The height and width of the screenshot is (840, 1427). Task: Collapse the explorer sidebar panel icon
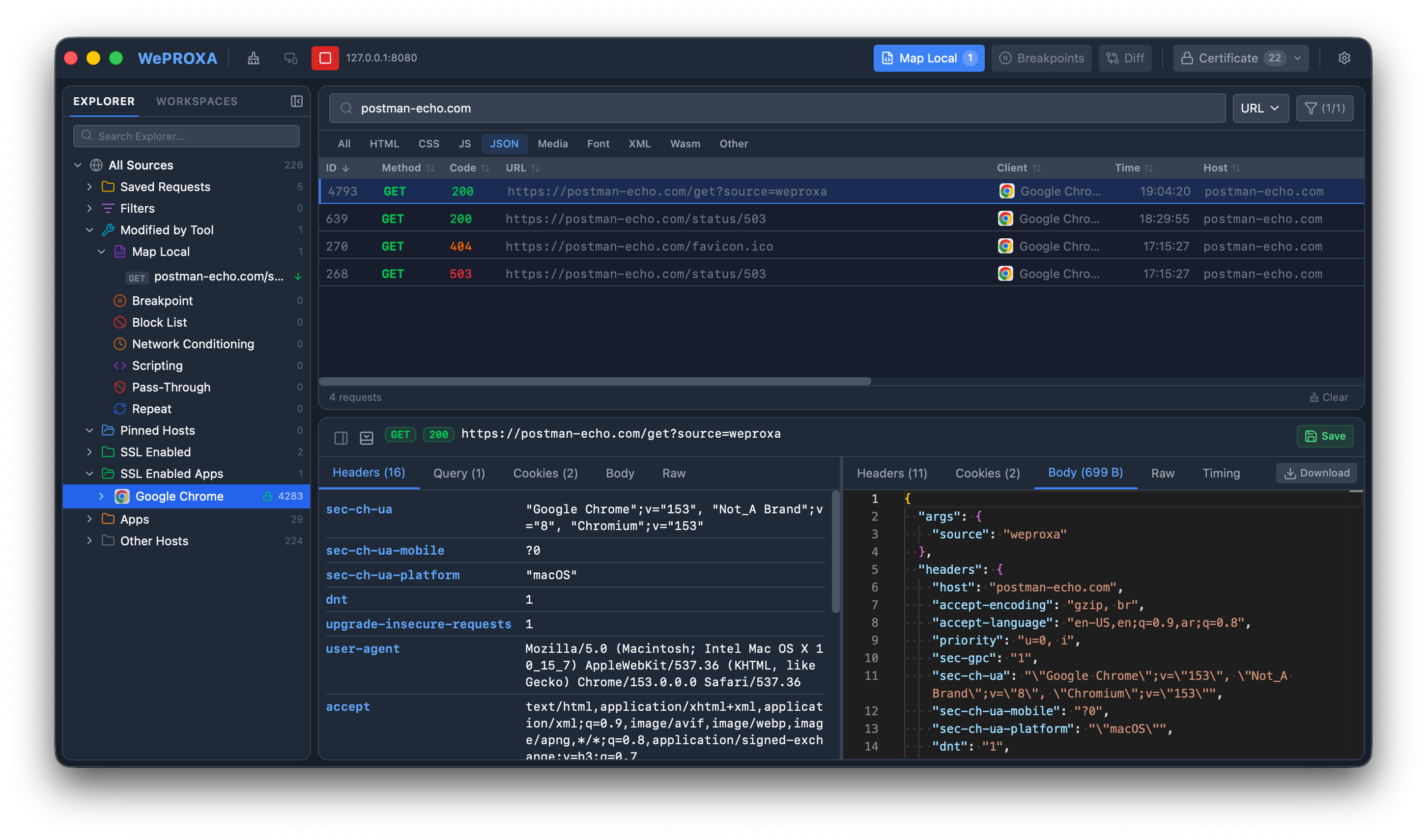296,101
